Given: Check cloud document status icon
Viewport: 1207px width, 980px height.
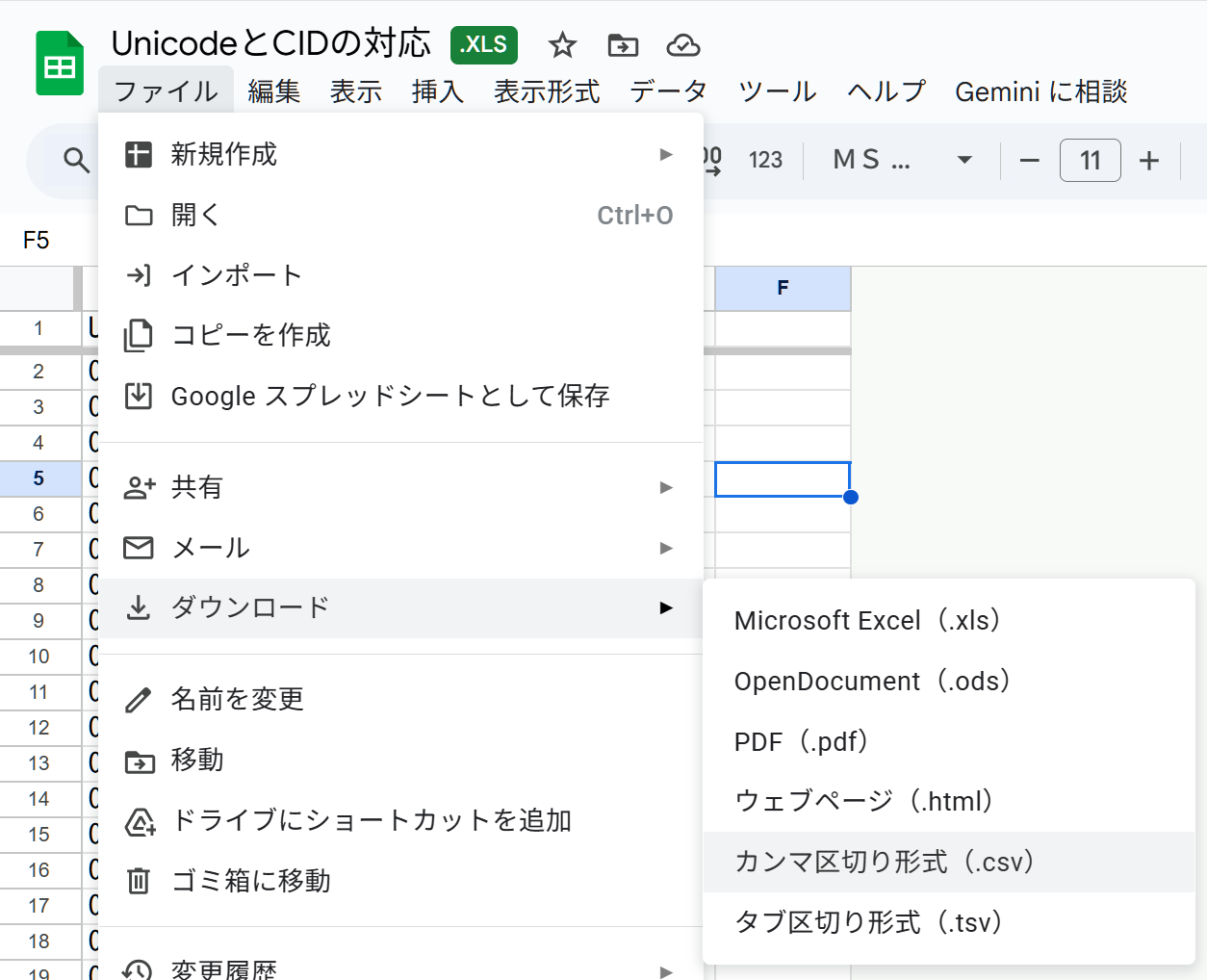Looking at the screenshot, I should click(x=682, y=45).
